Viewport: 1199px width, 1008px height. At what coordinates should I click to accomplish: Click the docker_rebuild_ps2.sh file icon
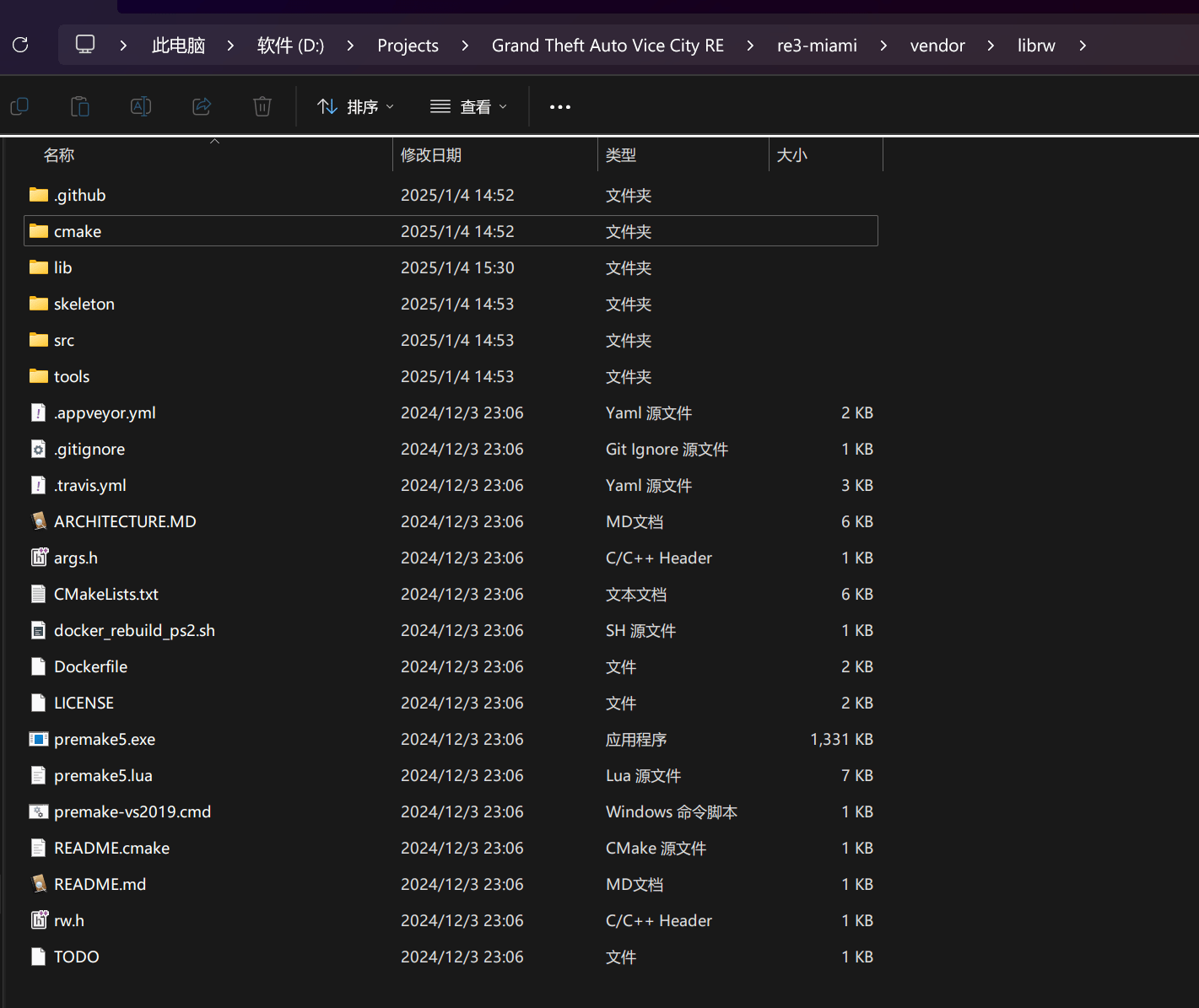(39, 630)
